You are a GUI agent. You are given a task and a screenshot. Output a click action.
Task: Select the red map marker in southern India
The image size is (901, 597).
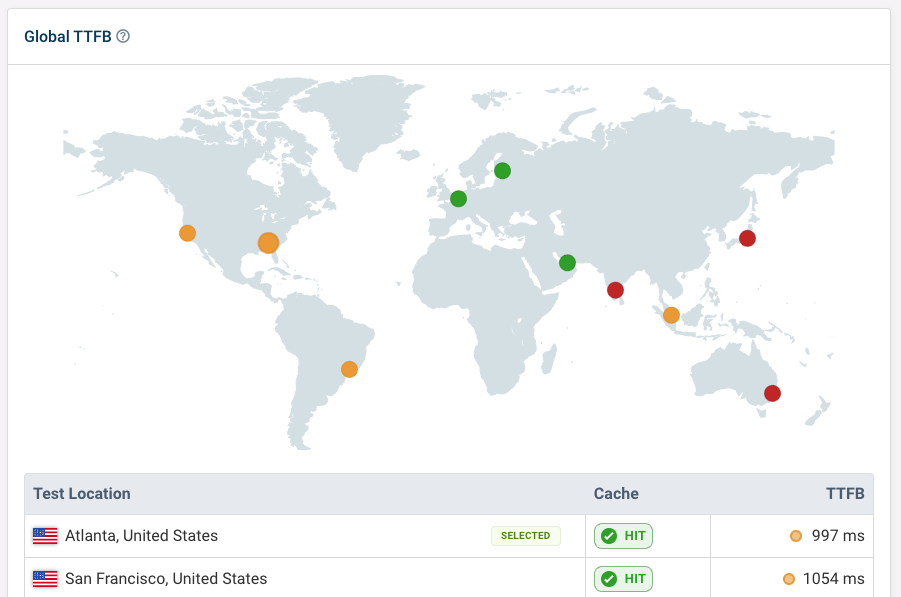[615, 290]
